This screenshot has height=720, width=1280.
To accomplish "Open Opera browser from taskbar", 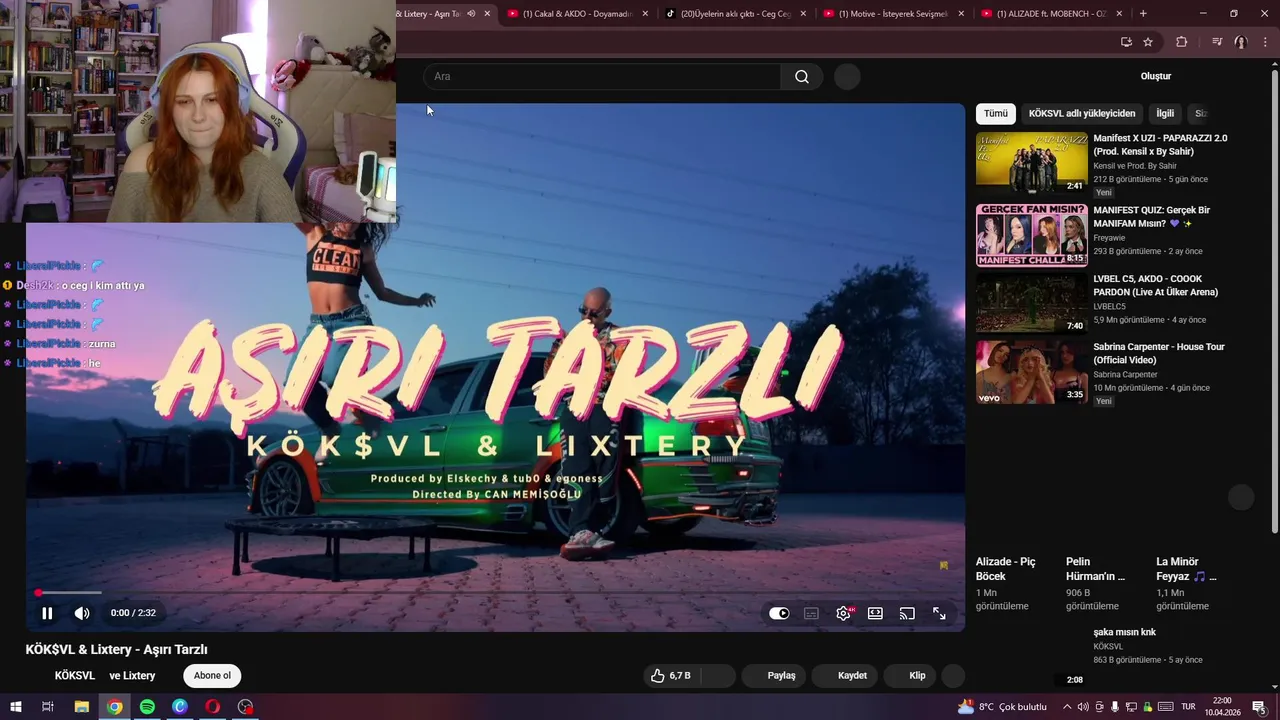I will 212,707.
